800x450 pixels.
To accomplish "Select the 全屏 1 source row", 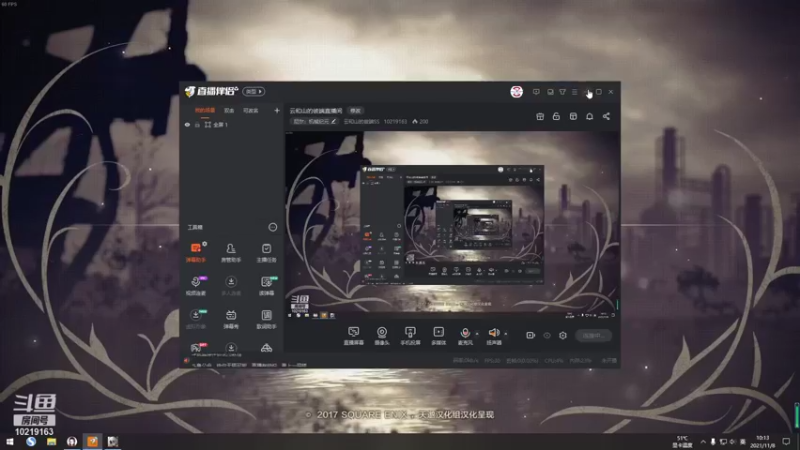I will [232, 124].
